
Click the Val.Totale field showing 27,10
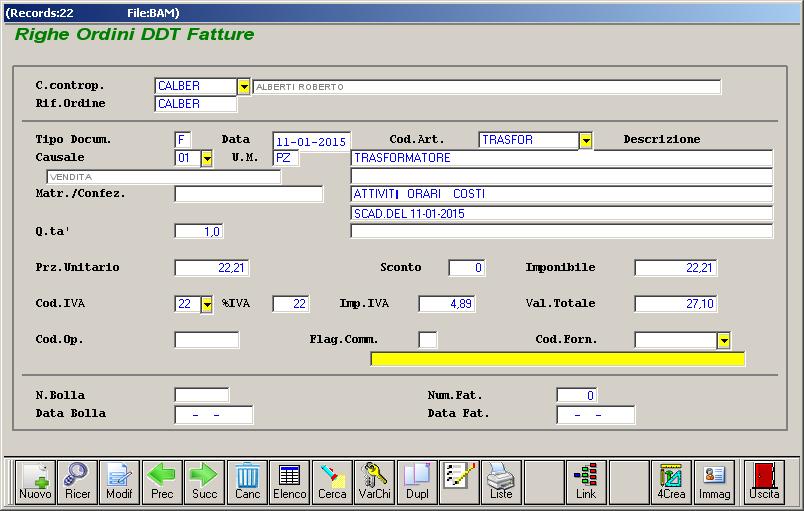[x=675, y=304]
